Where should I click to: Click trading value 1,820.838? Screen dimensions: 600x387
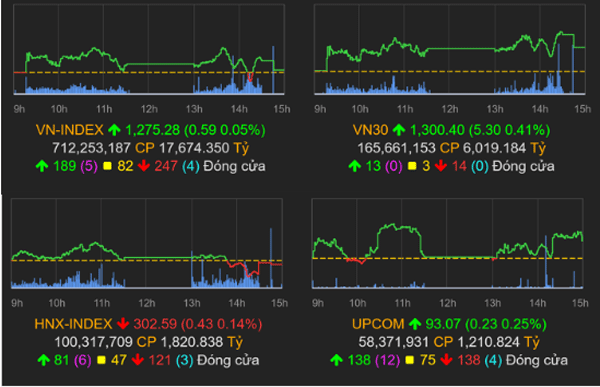192,342
